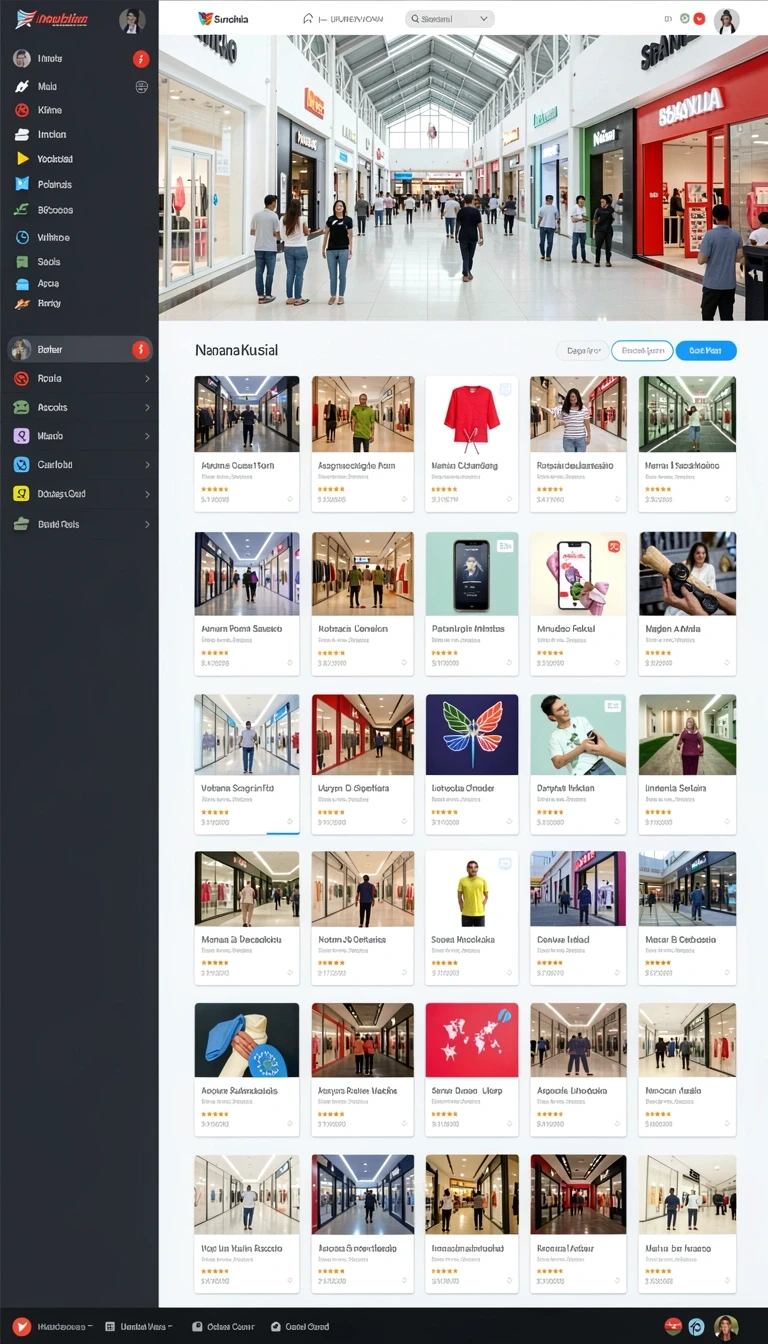
Task: Click the home icon in the top bar
Action: (x=308, y=18)
